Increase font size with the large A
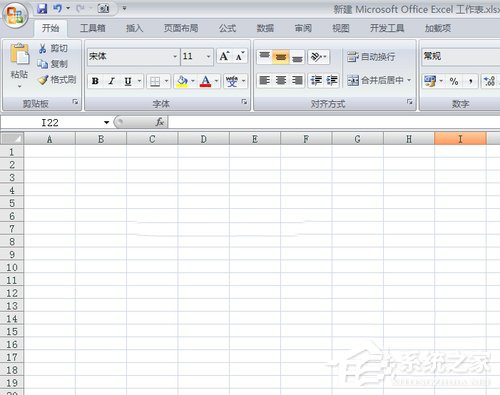This screenshot has height=395, width=500. coord(224,56)
